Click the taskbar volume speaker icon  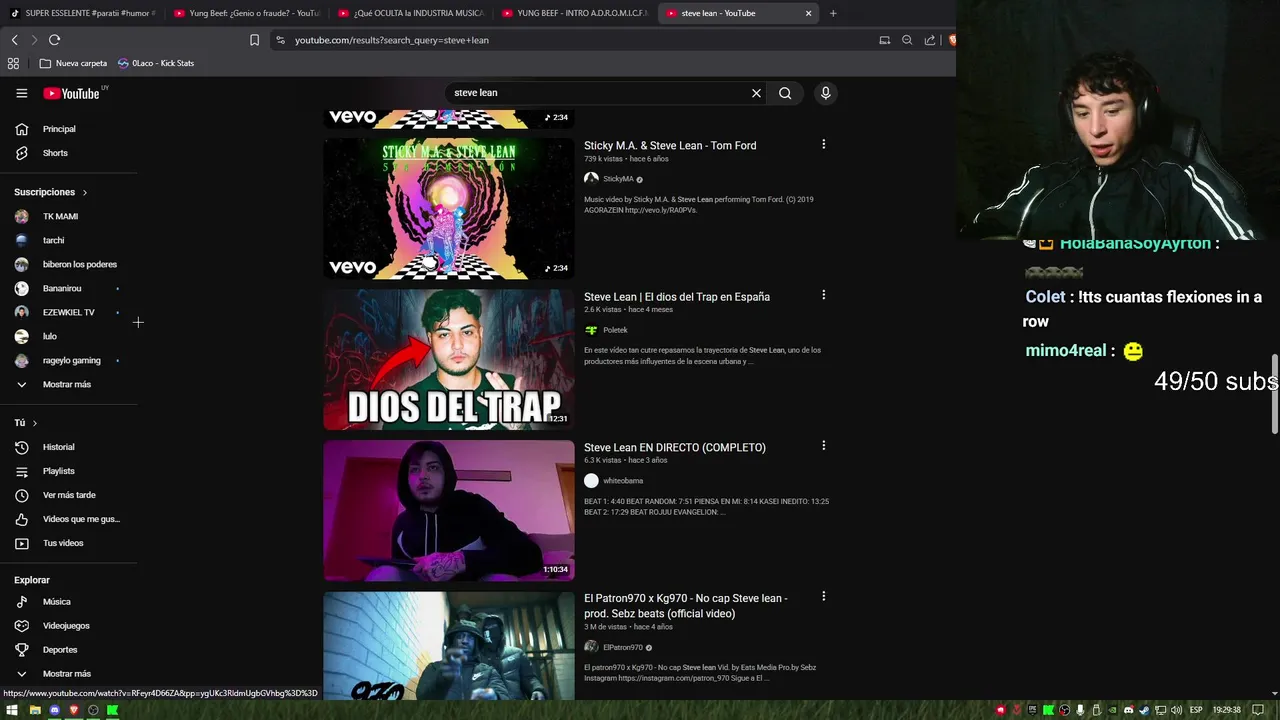coord(1177,710)
